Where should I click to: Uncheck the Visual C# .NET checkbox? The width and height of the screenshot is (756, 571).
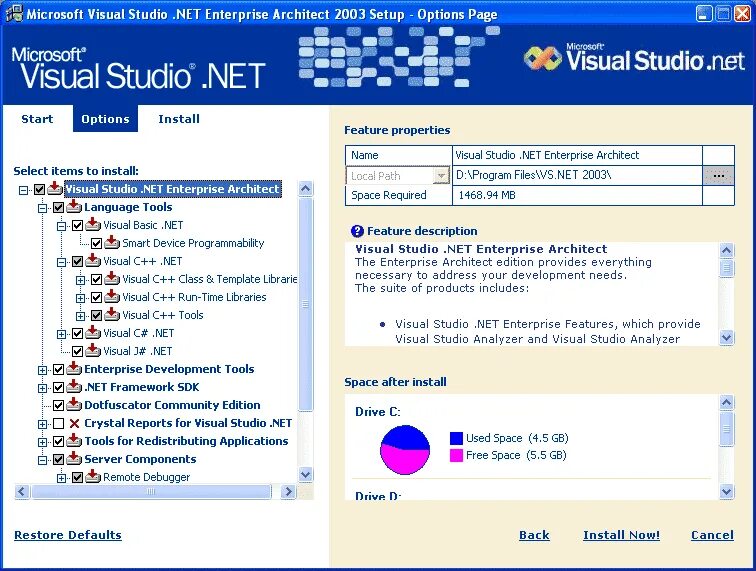click(77, 333)
